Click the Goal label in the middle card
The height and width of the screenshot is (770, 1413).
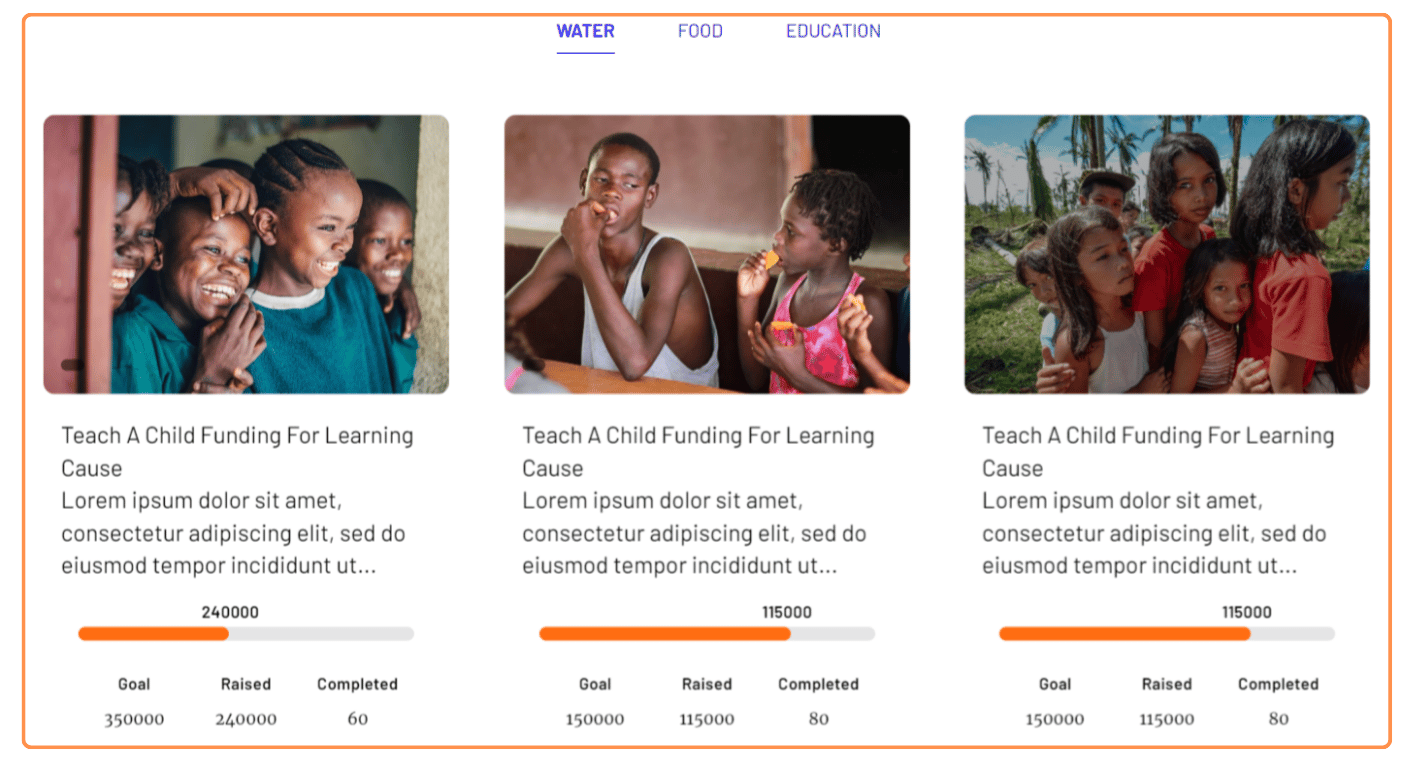595,685
